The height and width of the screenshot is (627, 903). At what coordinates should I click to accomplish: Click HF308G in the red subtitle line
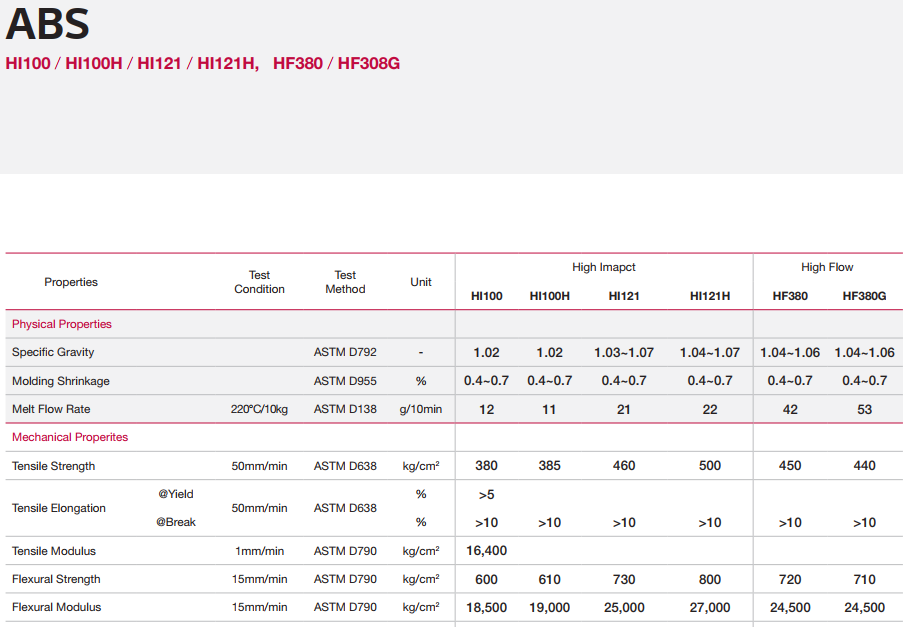tap(369, 63)
